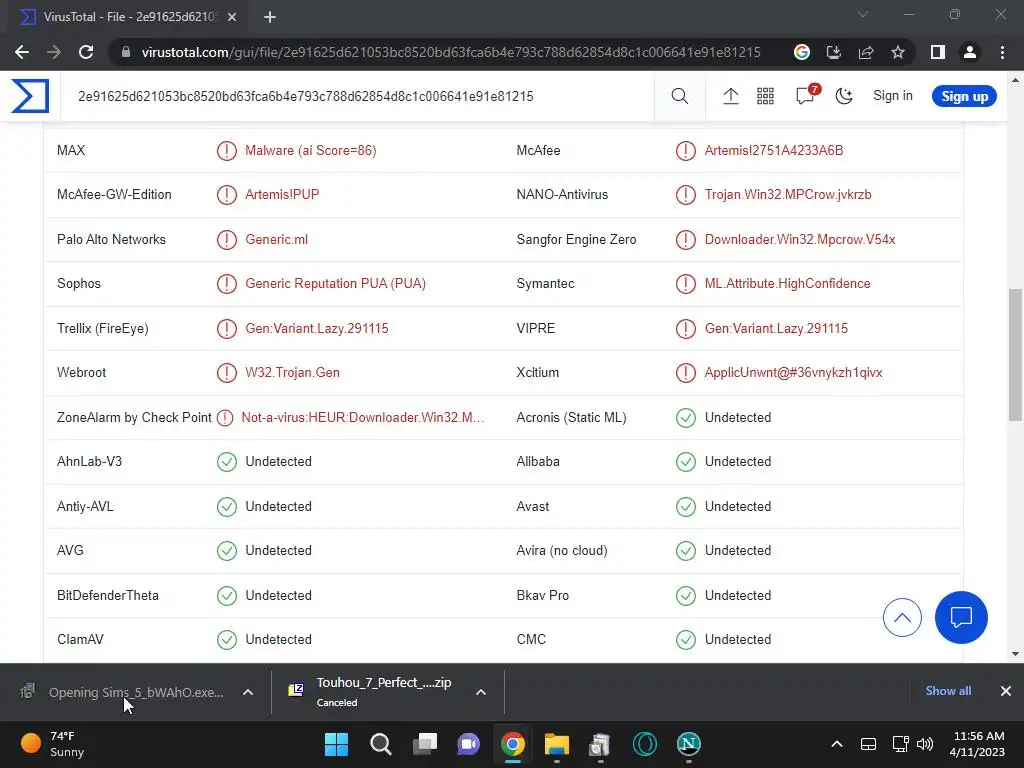This screenshot has width=1024, height=768.
Task: Click the Trellix (FireEye) vendor name
Action: [103, 328]
